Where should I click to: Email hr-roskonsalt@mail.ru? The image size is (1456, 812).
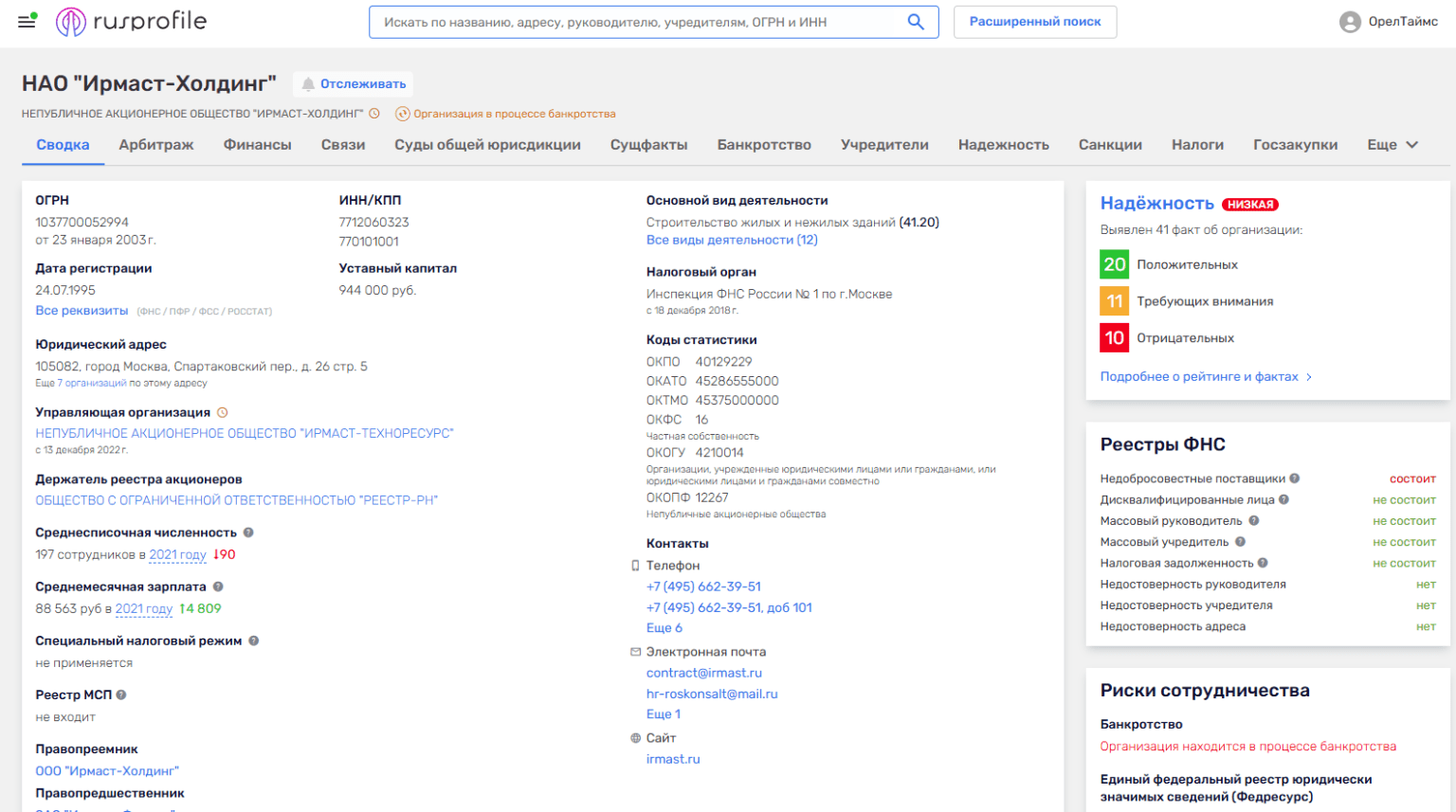click(x=712, y=695)
